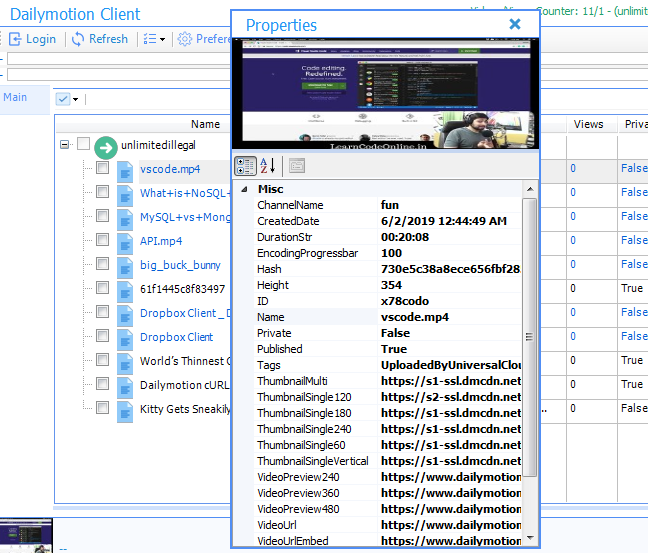Switch Properties to Categorized view
The width and height of the screenshot is (648, 553).
pos(245,167)
